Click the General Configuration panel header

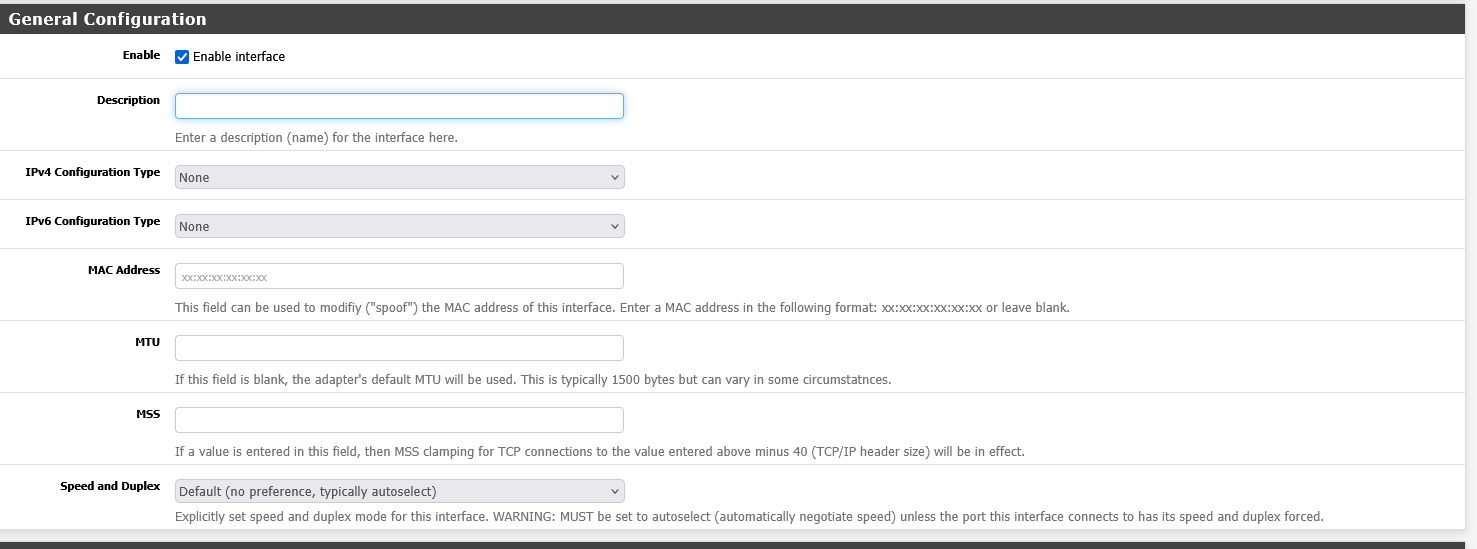(x=108, y=19)
